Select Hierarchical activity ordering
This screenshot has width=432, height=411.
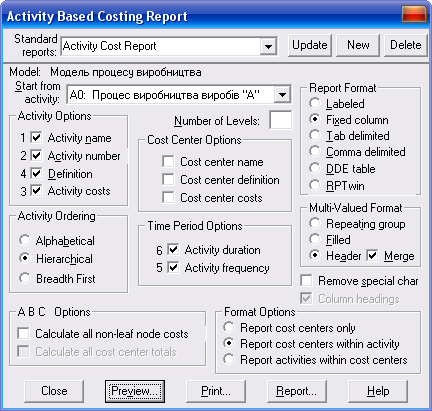[x=25, y=258]
